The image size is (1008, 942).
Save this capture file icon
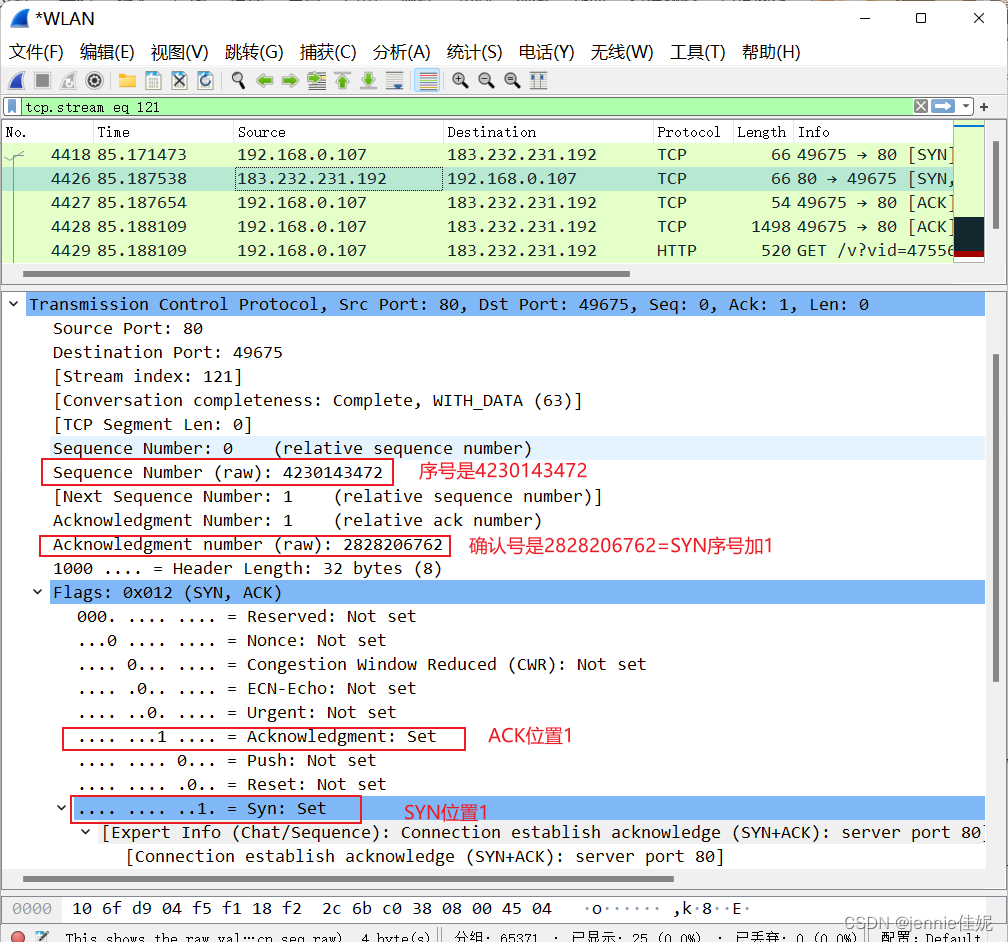point(153,80)
